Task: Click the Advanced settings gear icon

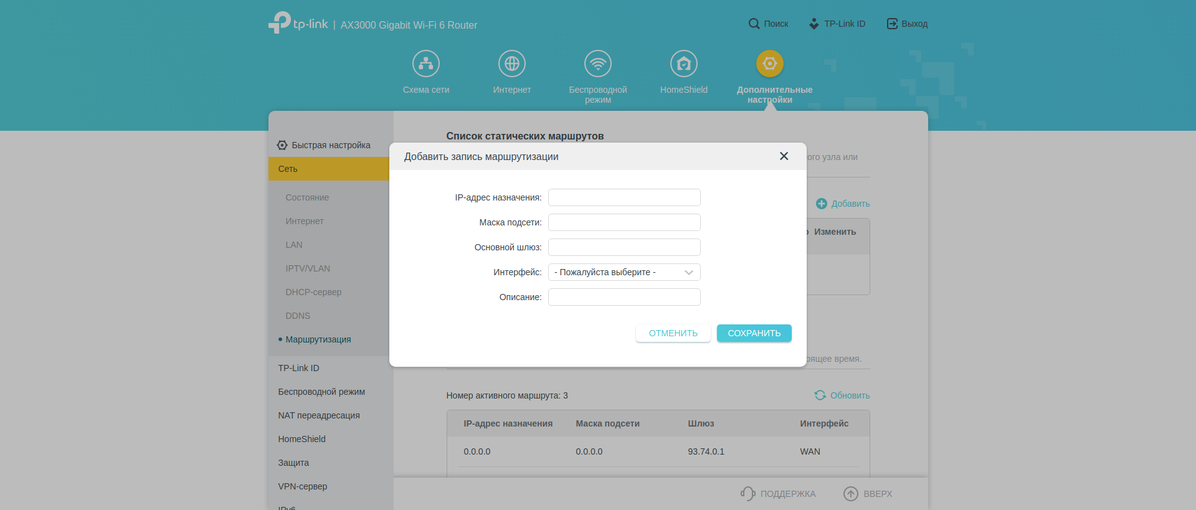Action: point(769,64)
